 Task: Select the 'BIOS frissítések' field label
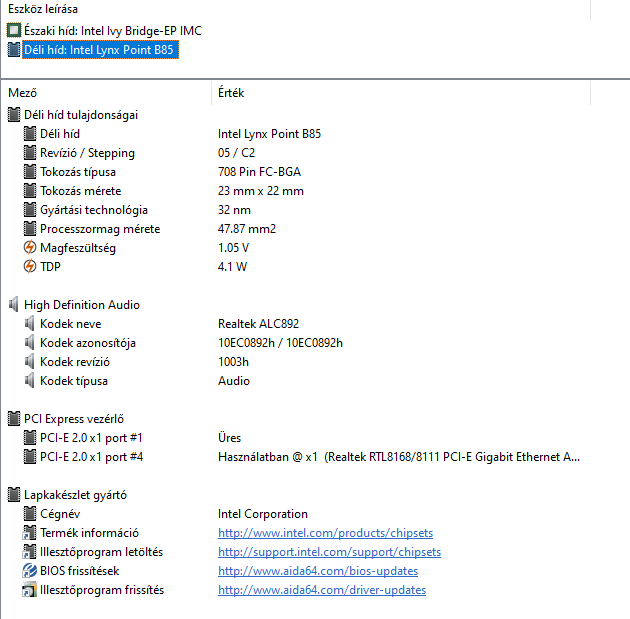[80, 571]
